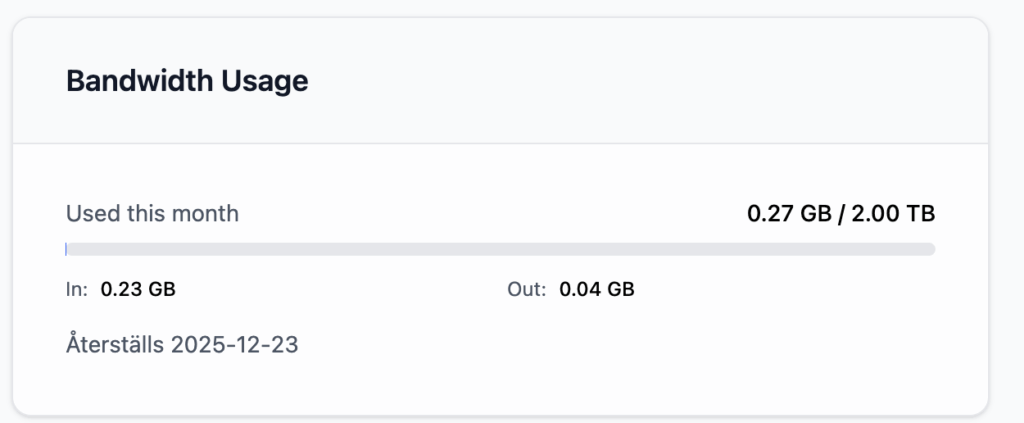This screenshot has width=1024, height=423.
Task: Select the Used this month label
Action: pos(152,213)
